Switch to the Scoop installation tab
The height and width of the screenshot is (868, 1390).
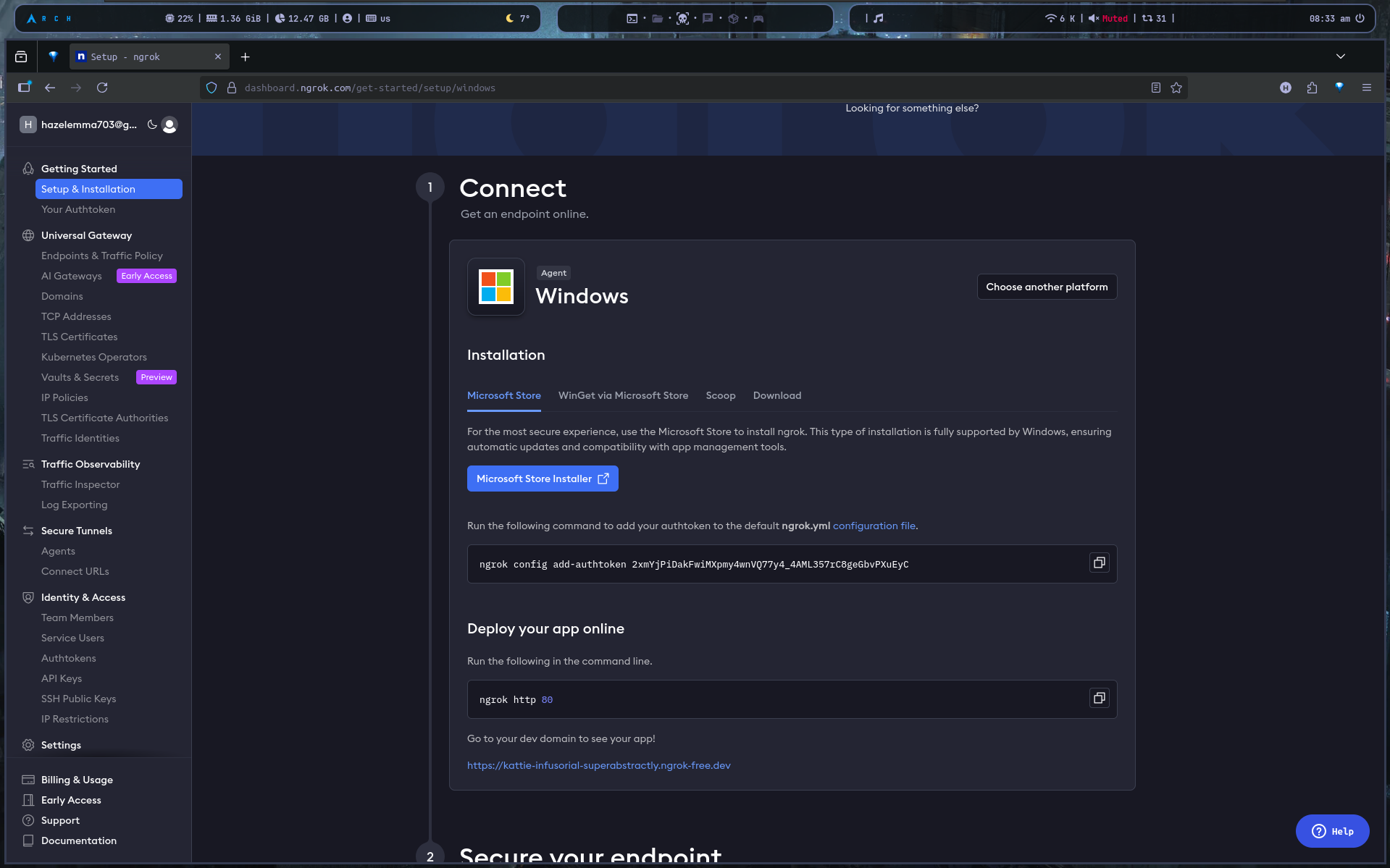(x=720, y=395)
